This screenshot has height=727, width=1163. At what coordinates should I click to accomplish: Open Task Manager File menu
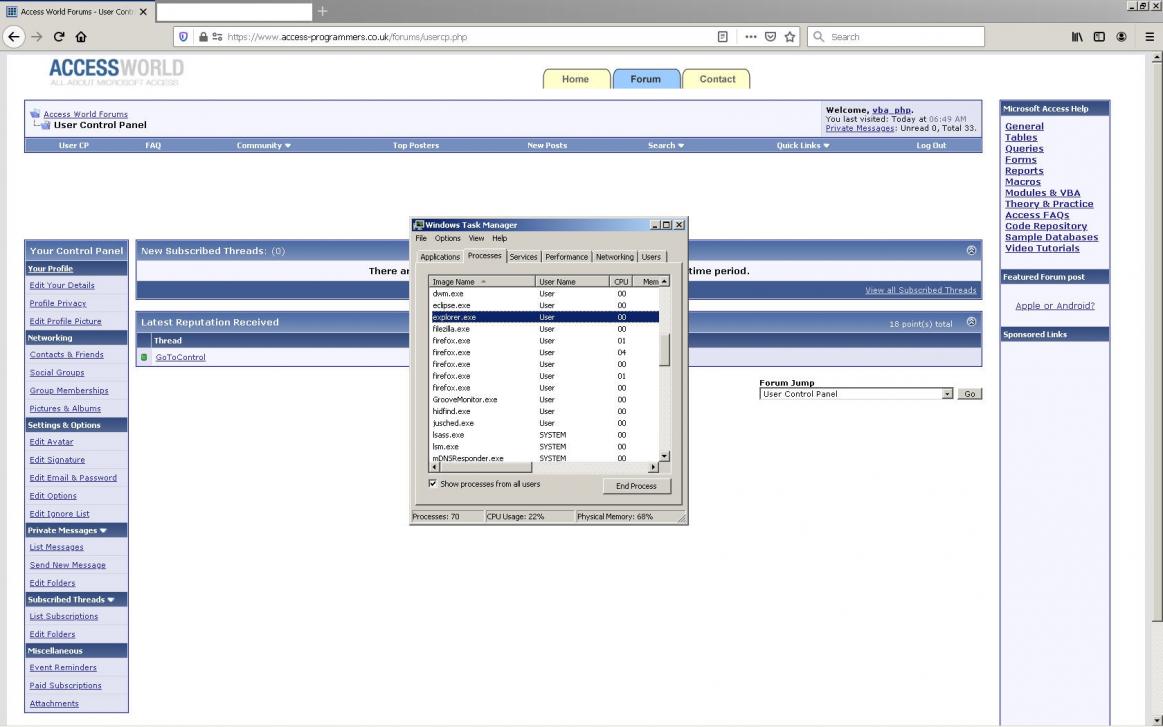click(x=421, y=238)
